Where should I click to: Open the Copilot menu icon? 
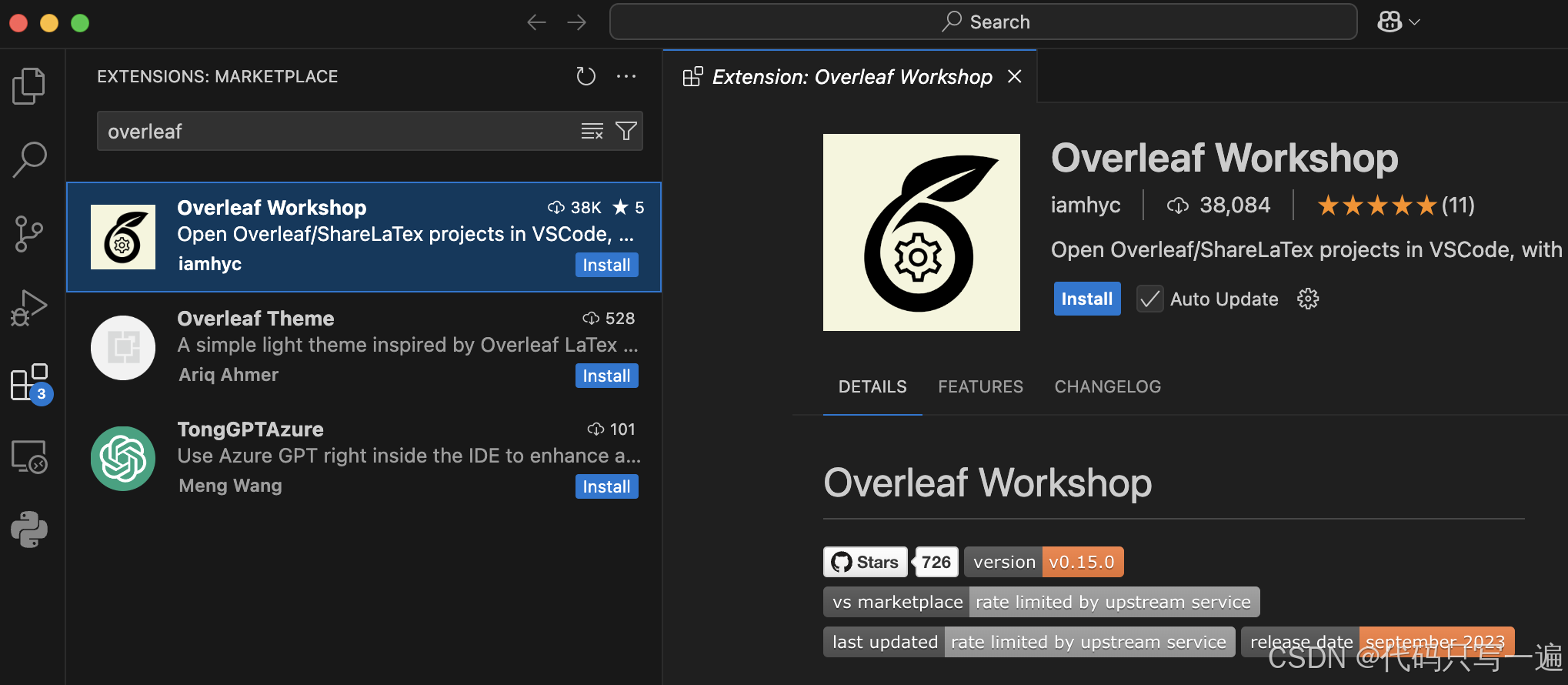[x=1390, y=22]
